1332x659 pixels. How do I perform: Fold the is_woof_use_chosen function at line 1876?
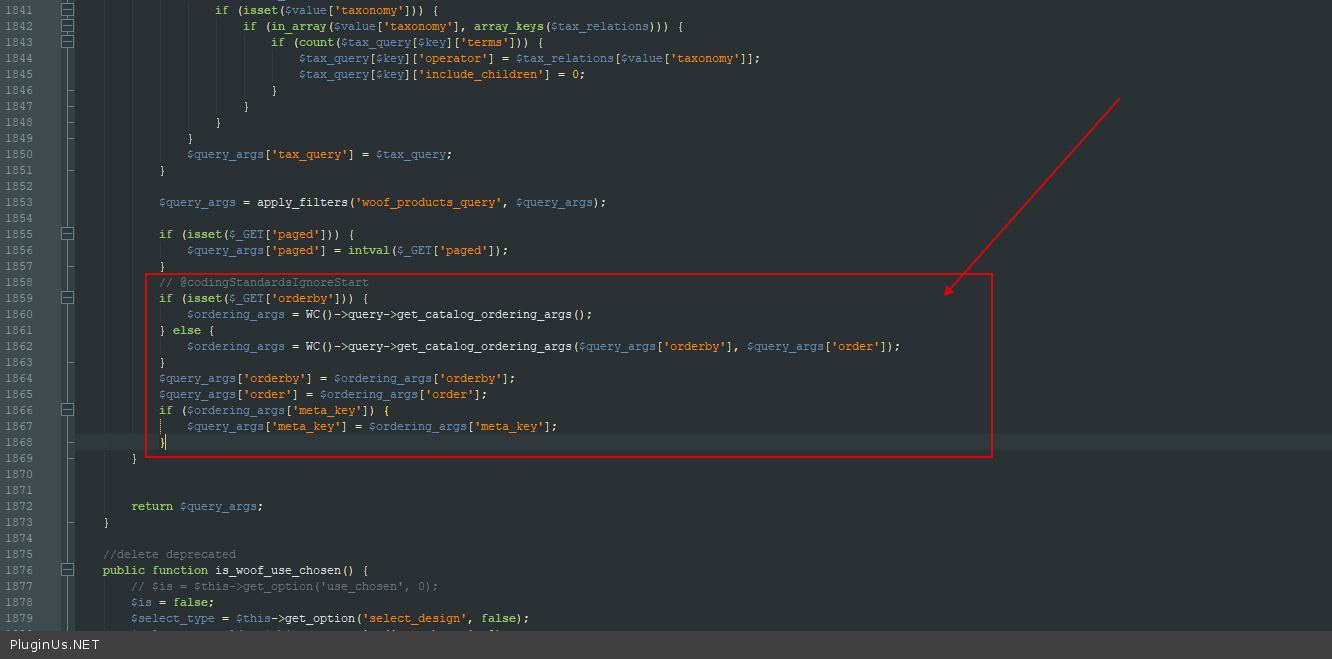pos(67,570)
